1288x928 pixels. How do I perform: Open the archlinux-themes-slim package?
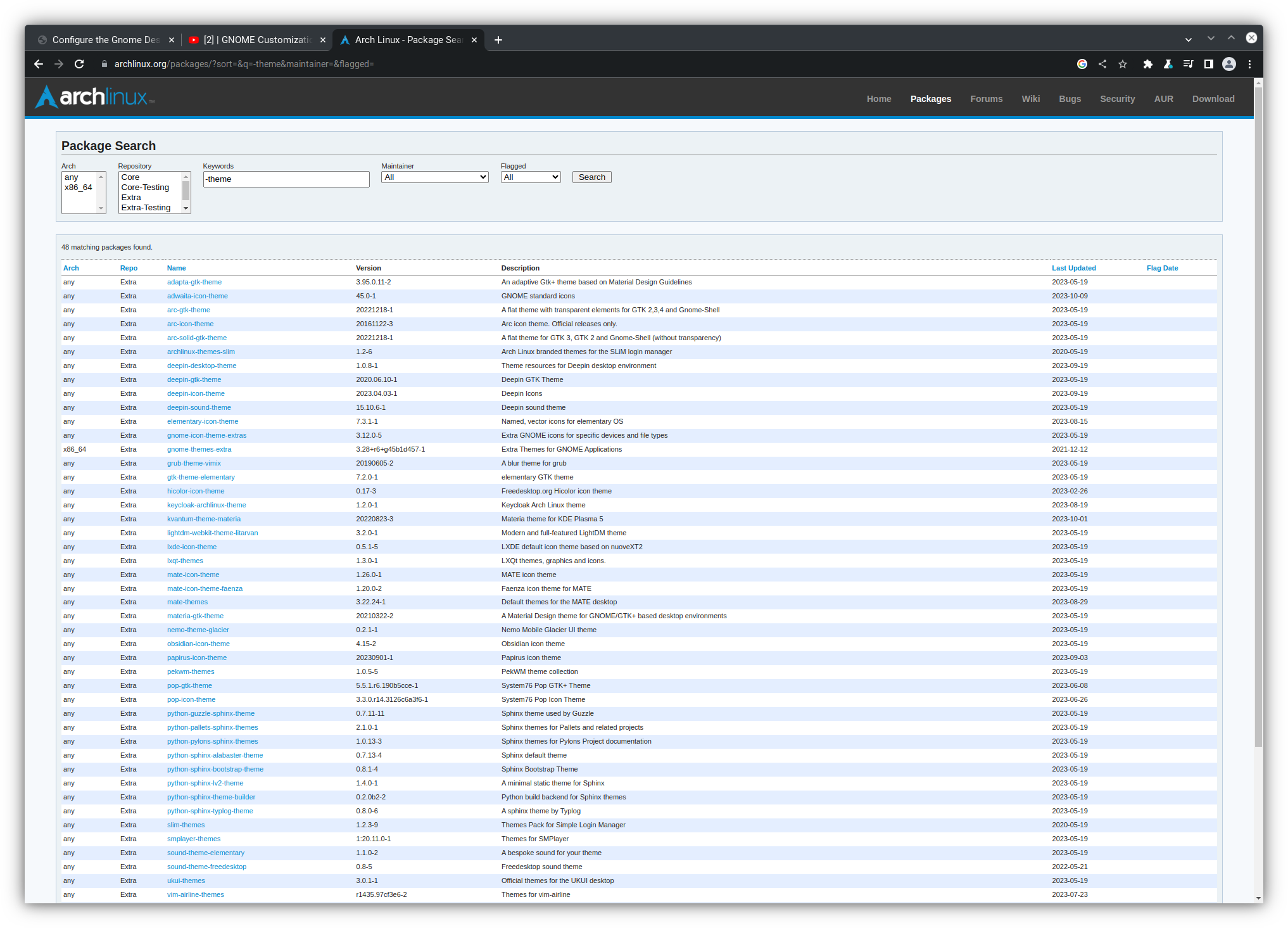tap(201, 352)
